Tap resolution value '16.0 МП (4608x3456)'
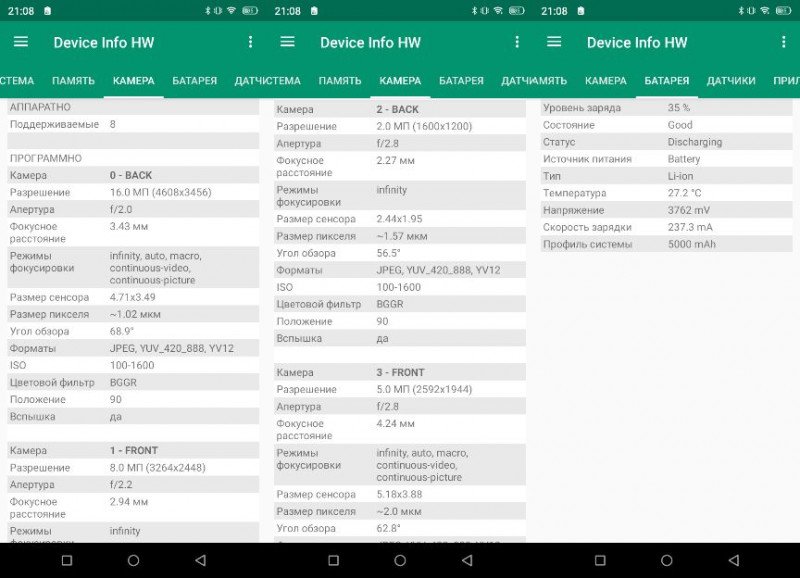800x578 pixels. click(161, 192)
